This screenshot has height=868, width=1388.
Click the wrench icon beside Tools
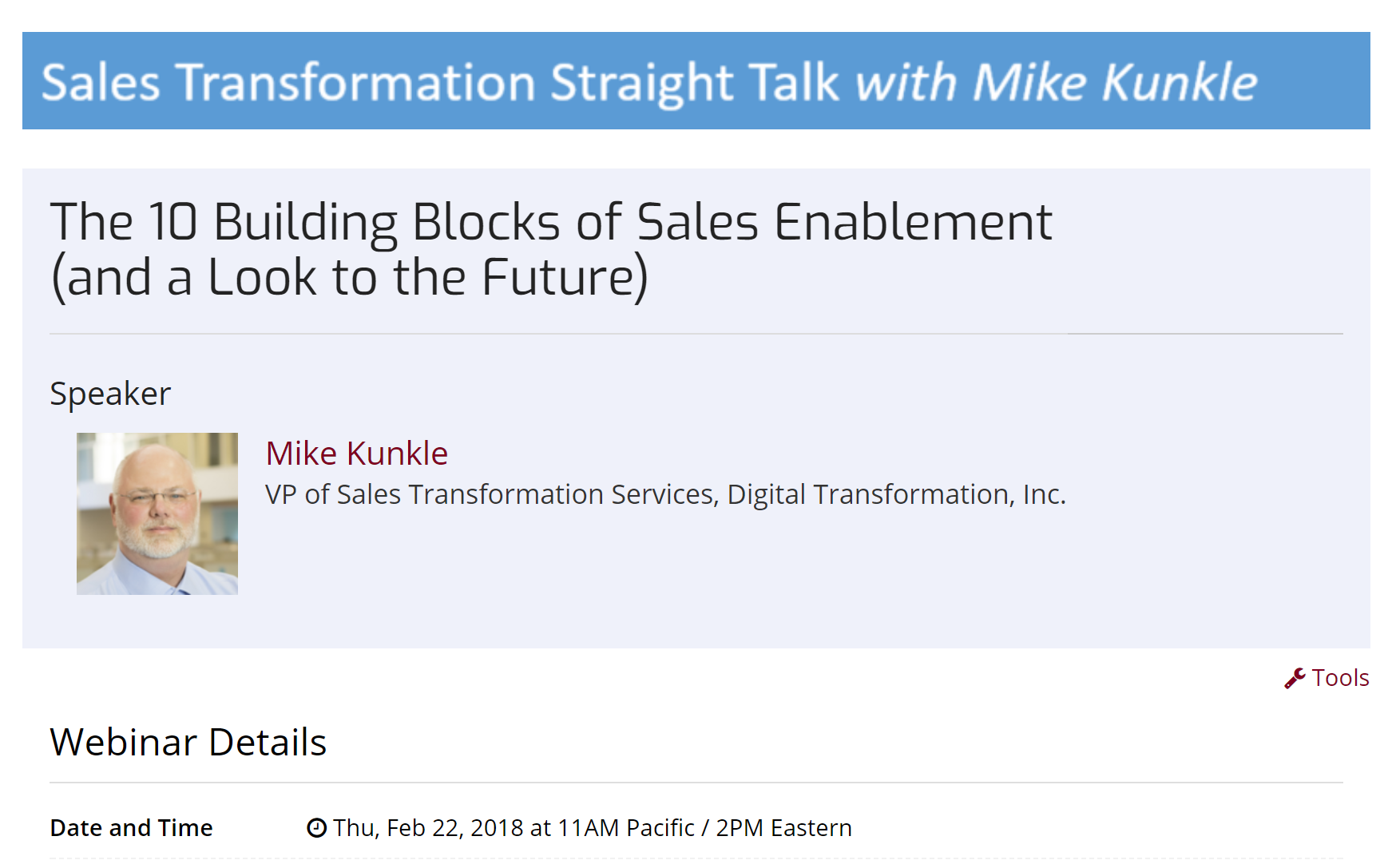pyautogui.click(x=1295, y=678)
